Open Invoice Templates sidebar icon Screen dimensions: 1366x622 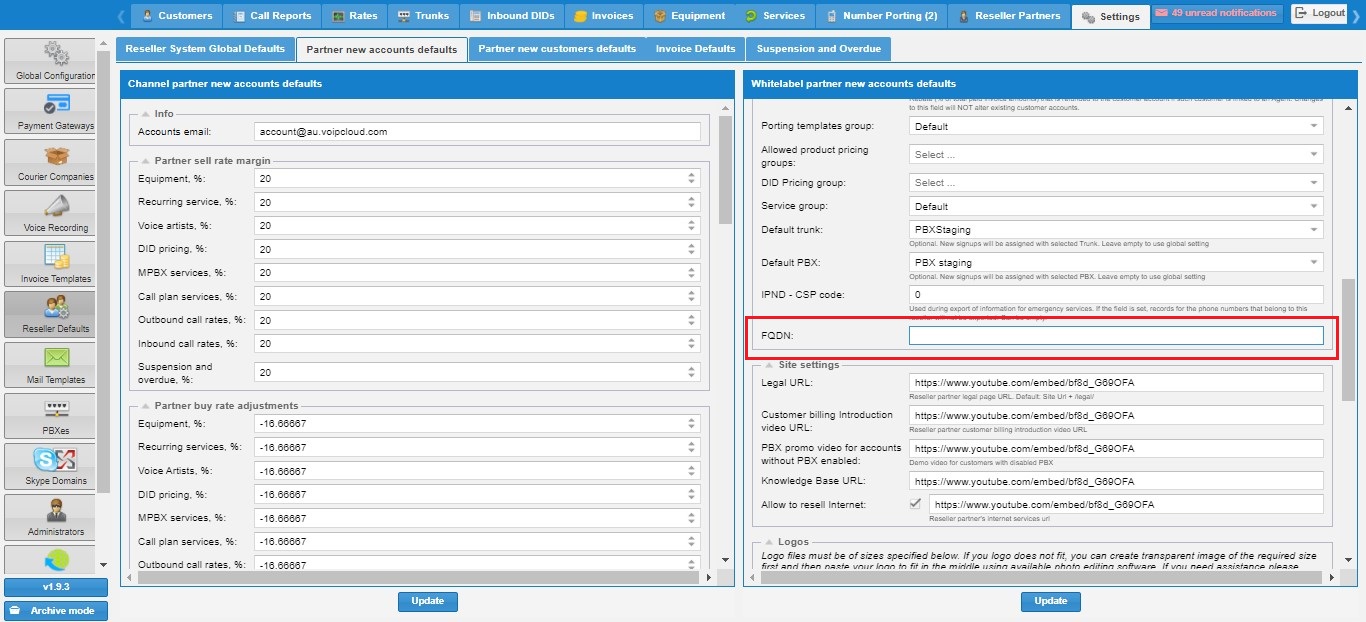click(56, 258)
